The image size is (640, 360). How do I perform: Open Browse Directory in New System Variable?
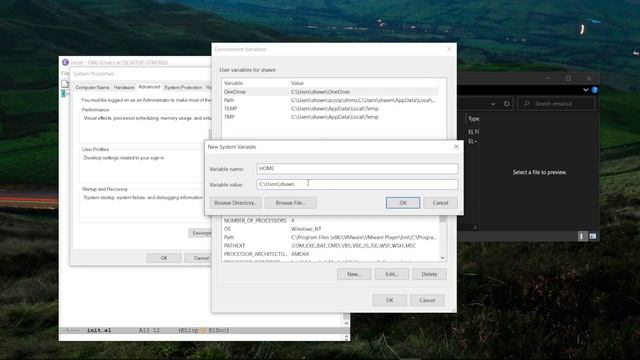click(235, 203)
